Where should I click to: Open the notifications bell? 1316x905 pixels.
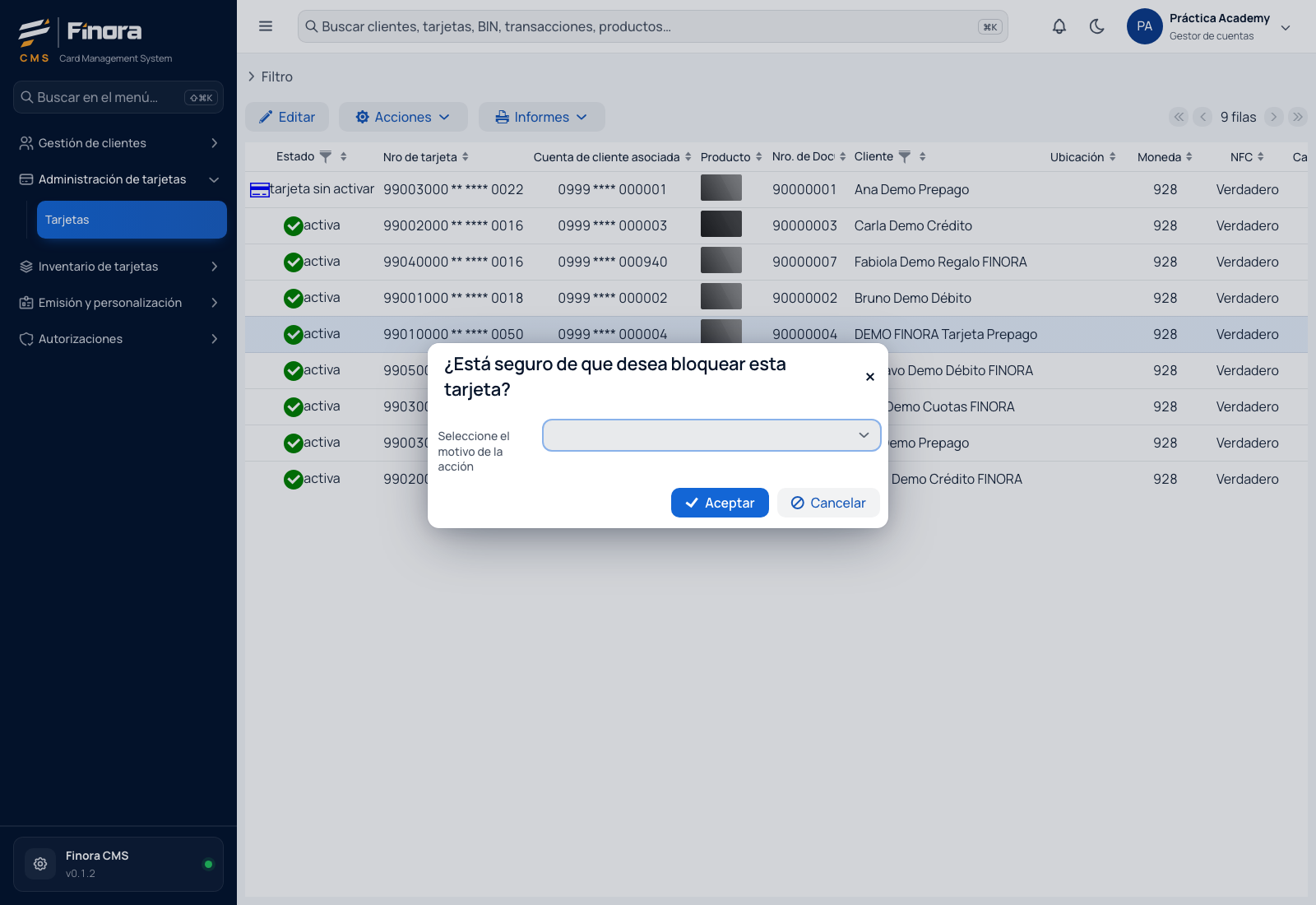[x=1059, y=26]
